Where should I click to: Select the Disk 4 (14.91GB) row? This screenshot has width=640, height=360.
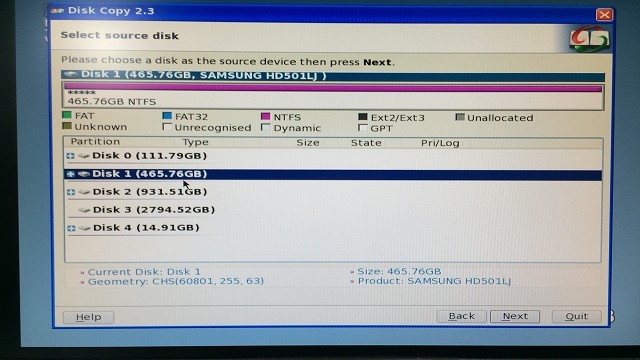click(333, 228)
